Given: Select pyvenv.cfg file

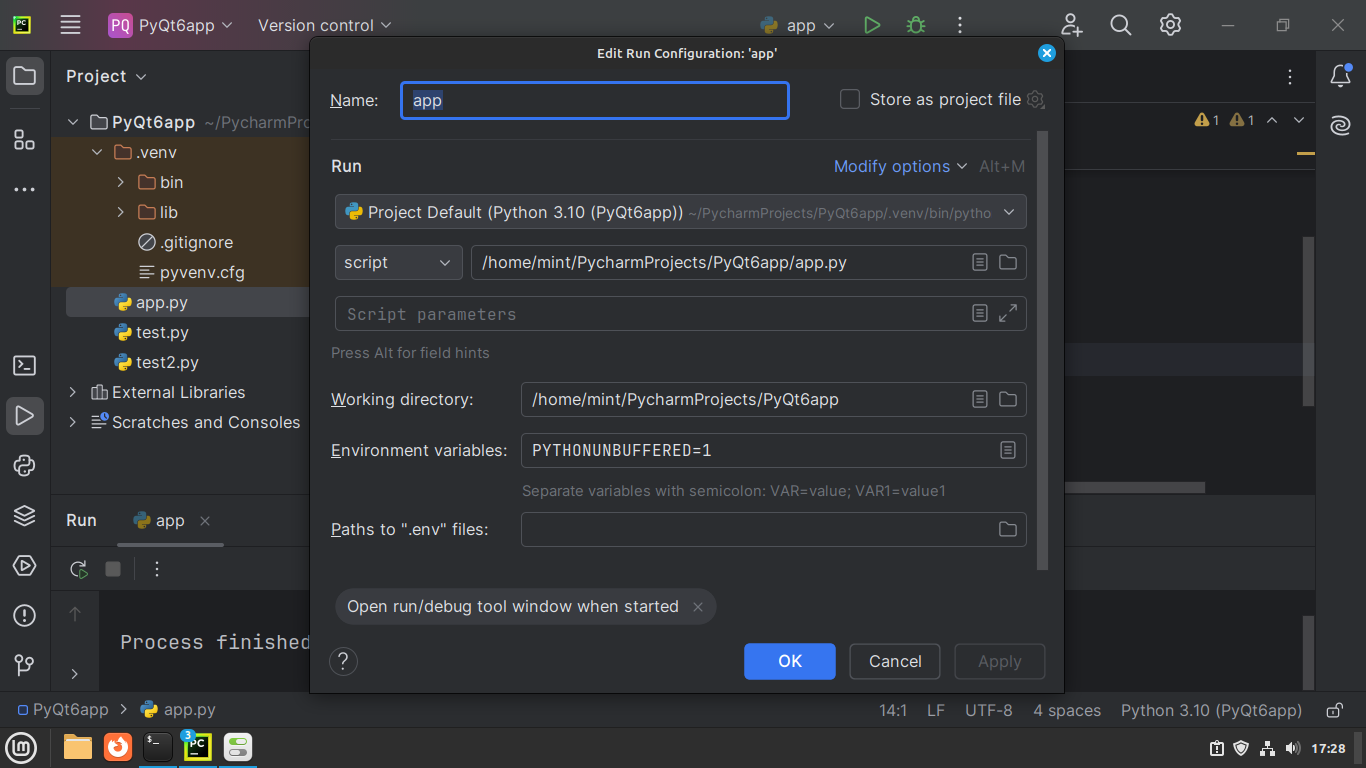Looking at the screenshot, I should coord(202,272).
